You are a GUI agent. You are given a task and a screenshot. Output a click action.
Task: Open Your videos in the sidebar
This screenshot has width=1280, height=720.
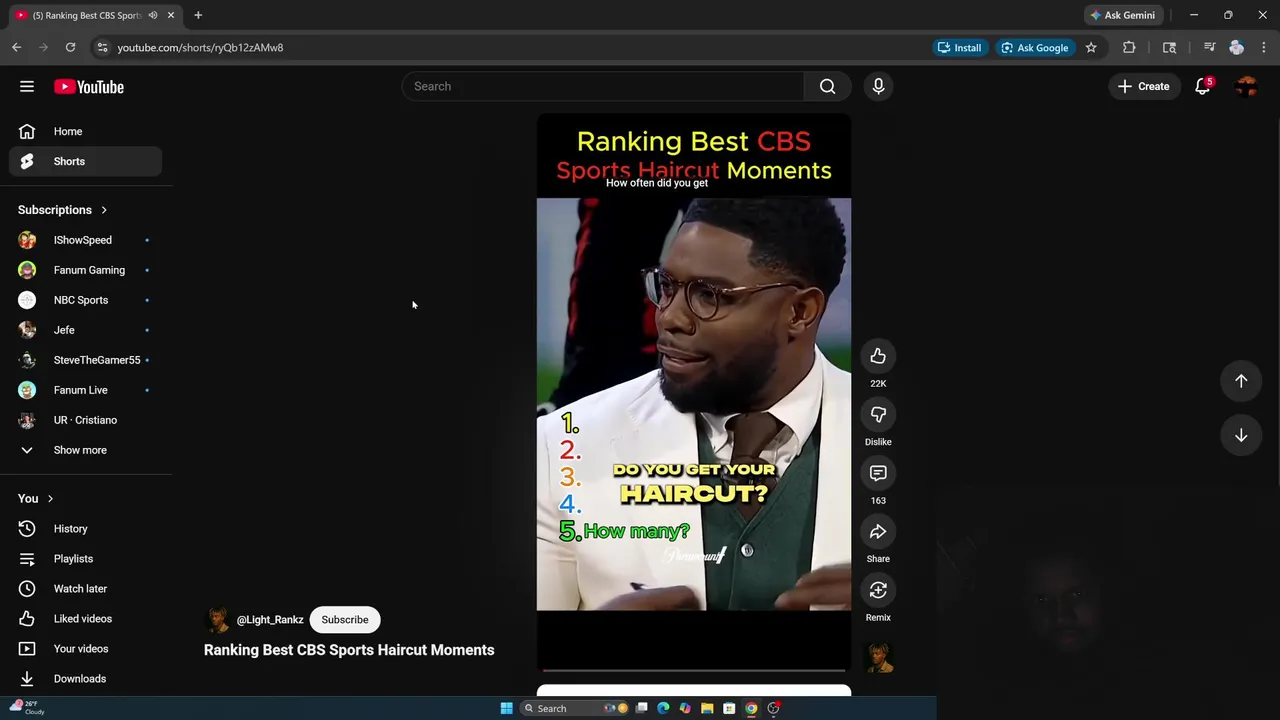coord(86,649)
